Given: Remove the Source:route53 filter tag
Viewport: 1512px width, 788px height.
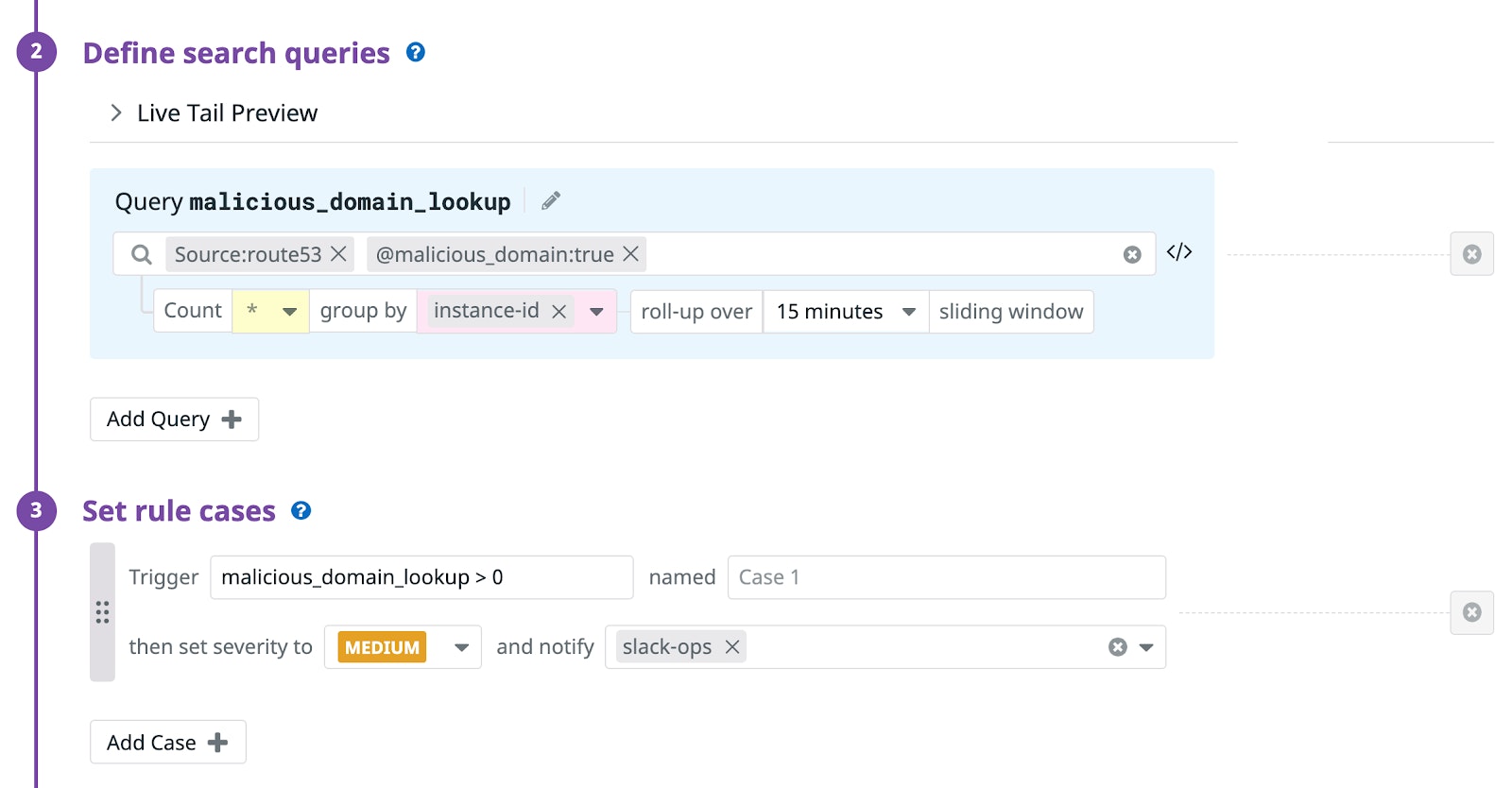Looking at the screenshot, I should pos(338,254).
